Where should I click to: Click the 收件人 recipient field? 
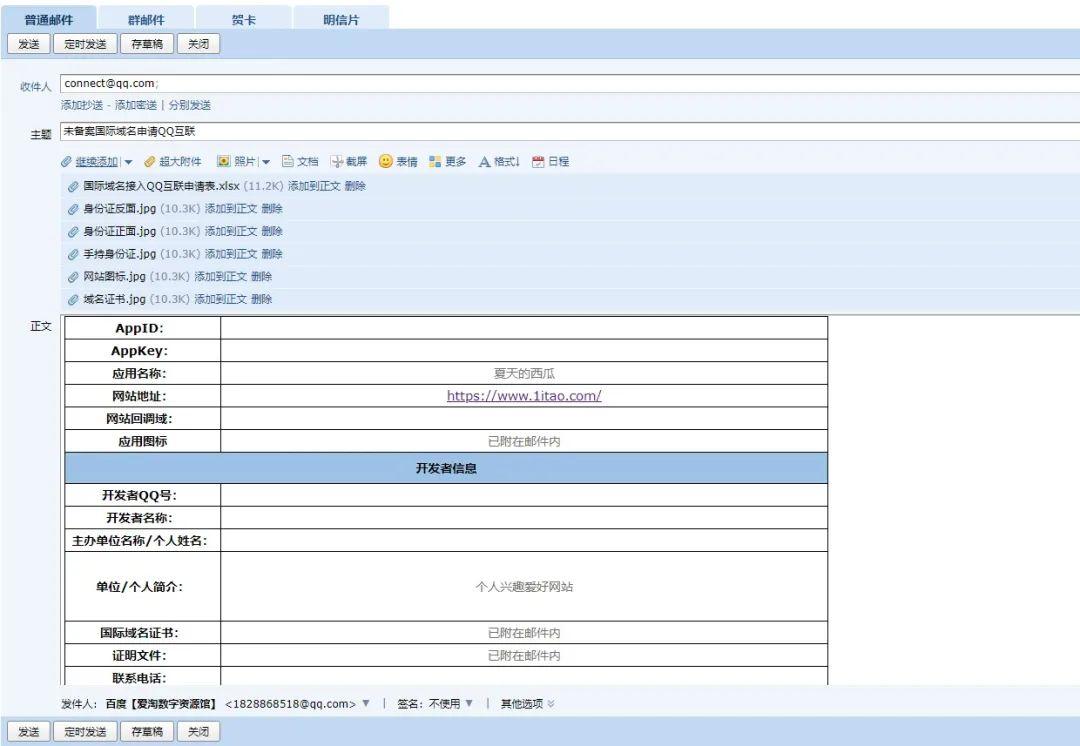(x=570, y=83)
